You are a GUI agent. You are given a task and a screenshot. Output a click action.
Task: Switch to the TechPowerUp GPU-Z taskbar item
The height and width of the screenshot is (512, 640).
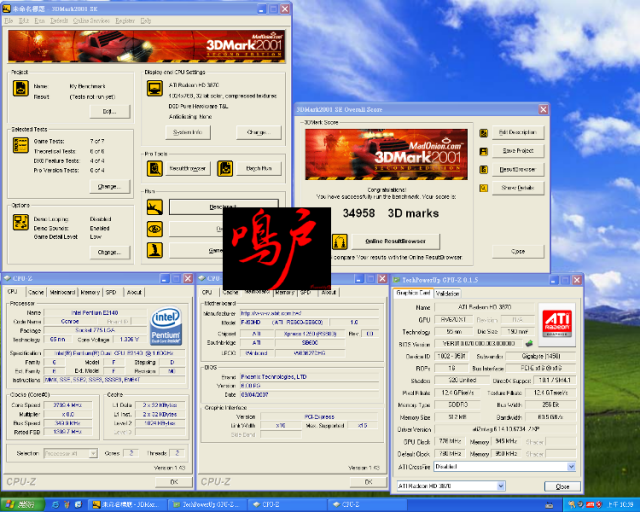click(207, 505)
